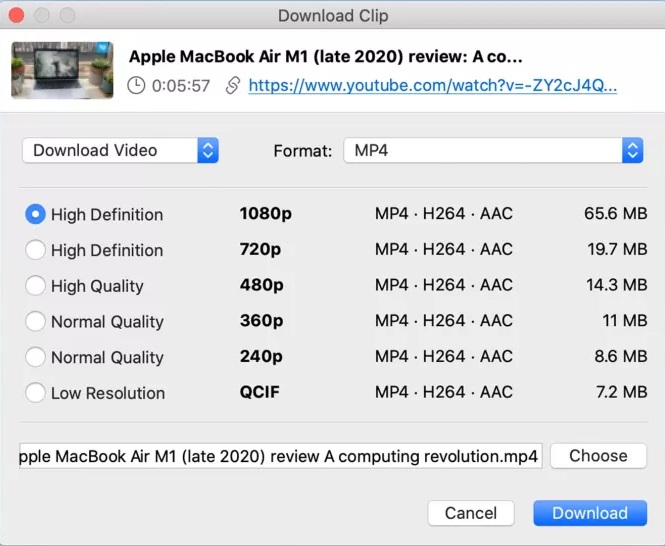Pick the 360p Normal Quality radio option
The width and height of the screenshot is (665, 546).
coord(35,321)
